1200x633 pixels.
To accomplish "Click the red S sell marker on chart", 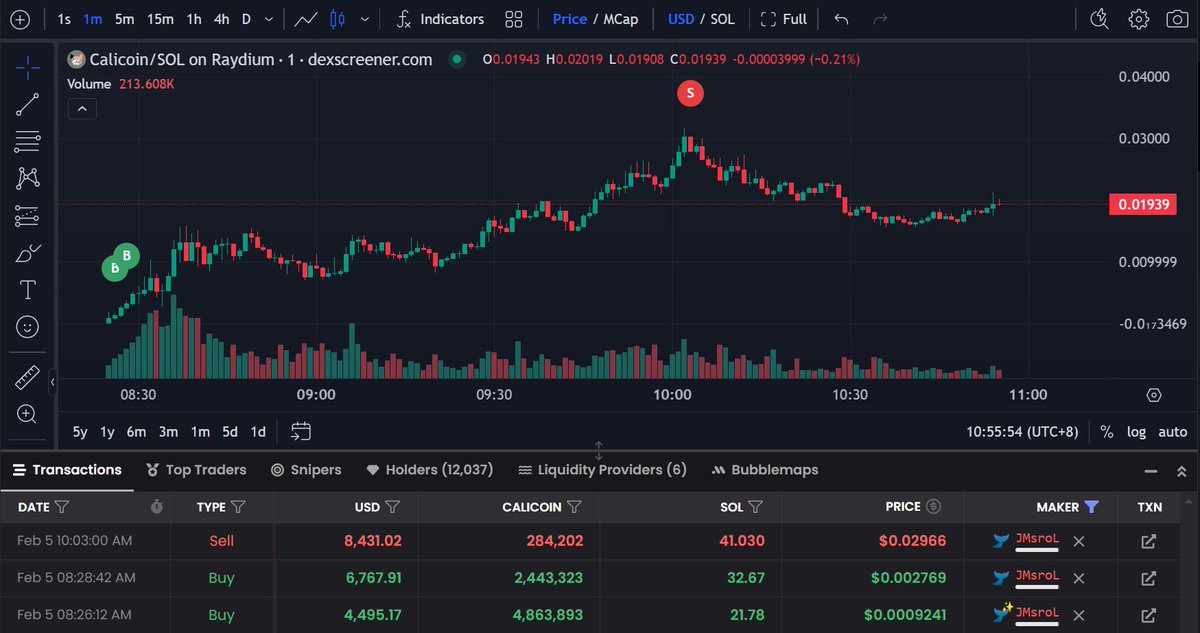I will coord(690,94).
